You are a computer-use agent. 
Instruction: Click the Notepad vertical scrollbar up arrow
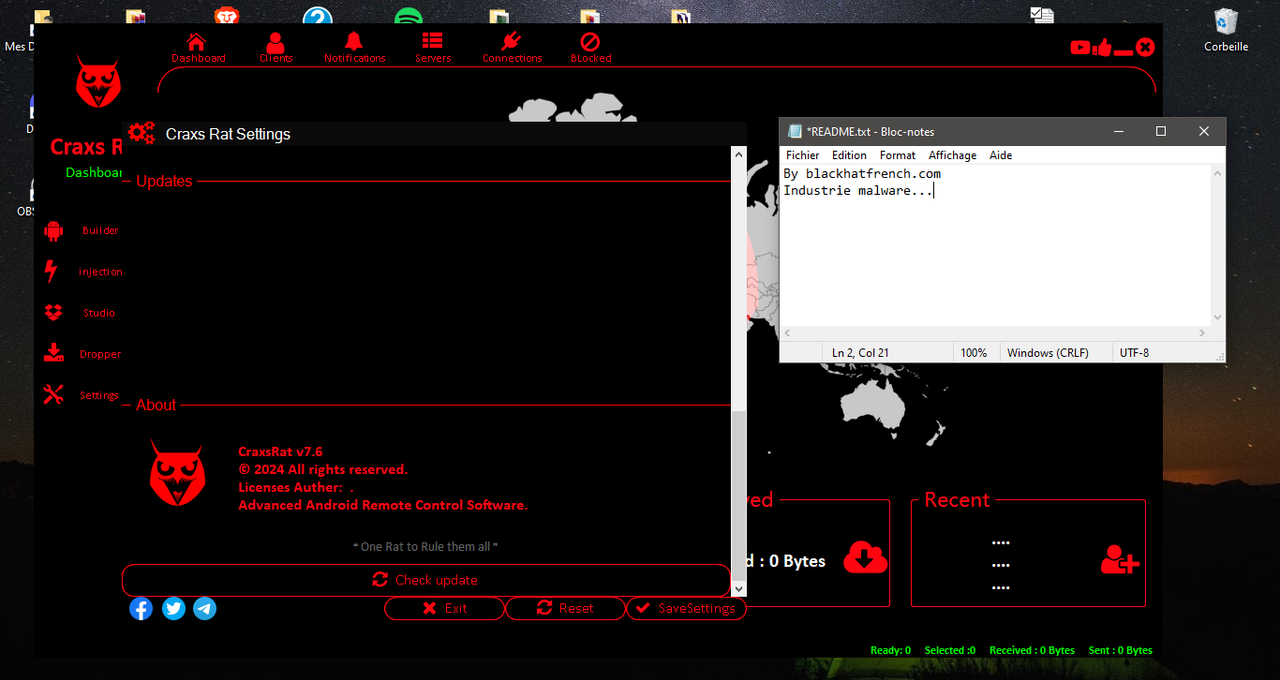tap(1218, 173)
